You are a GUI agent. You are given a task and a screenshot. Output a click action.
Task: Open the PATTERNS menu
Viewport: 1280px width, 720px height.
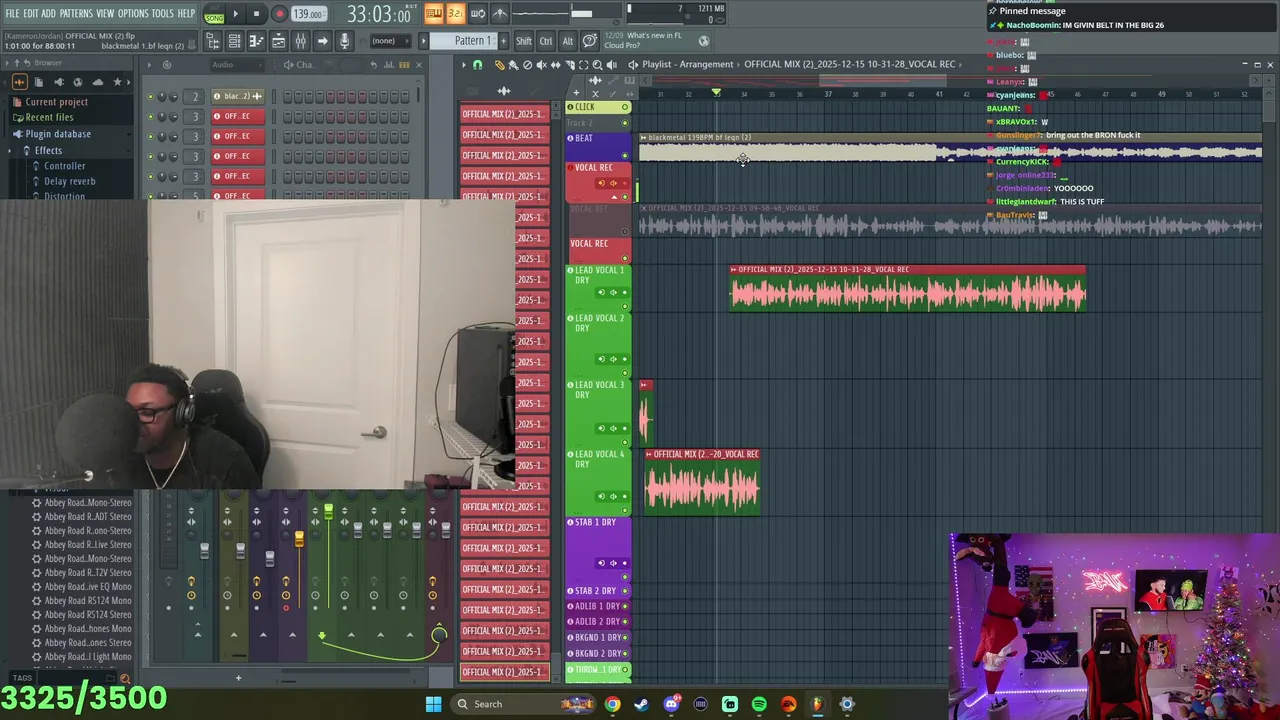76,13
